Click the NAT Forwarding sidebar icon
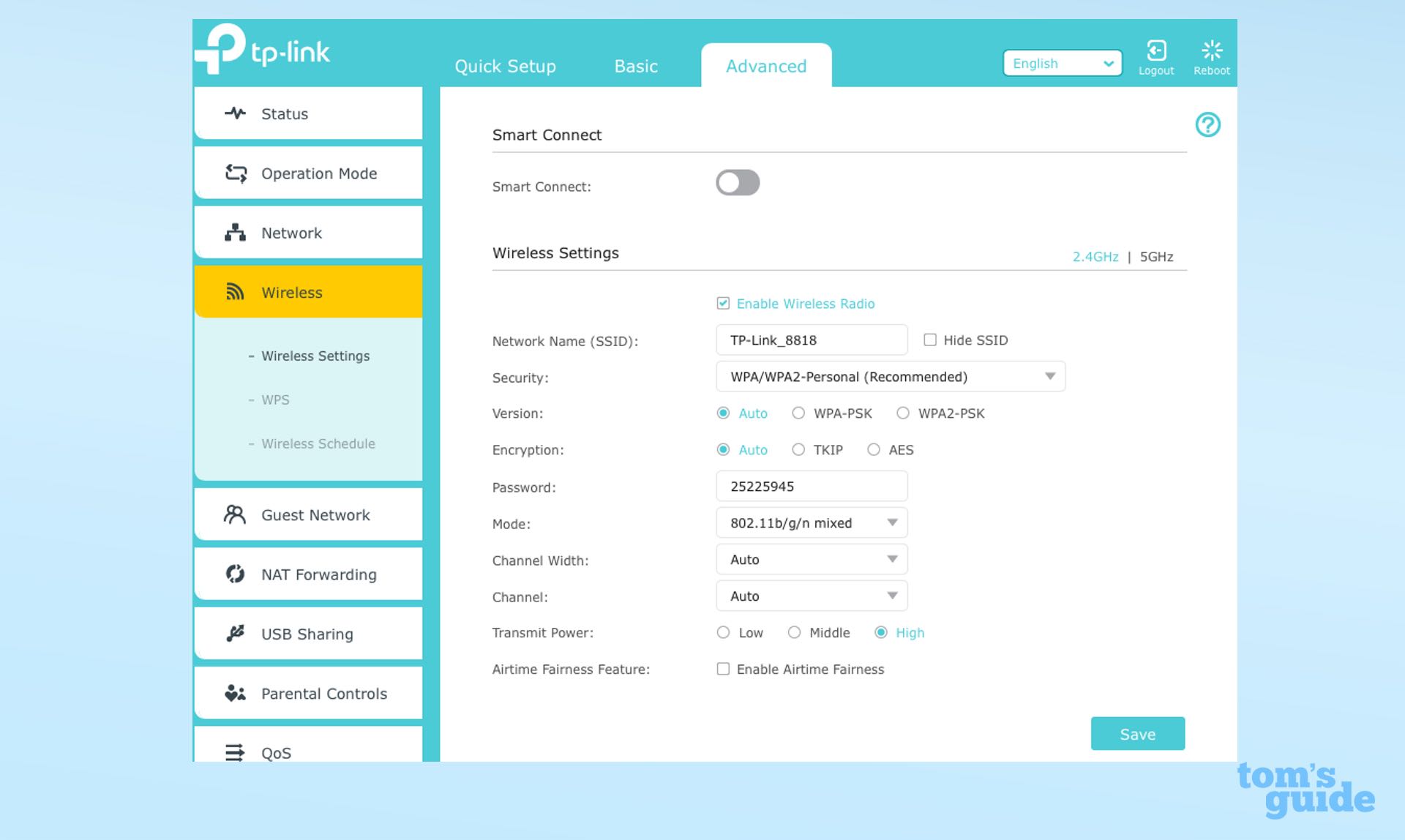 (235, 574)
